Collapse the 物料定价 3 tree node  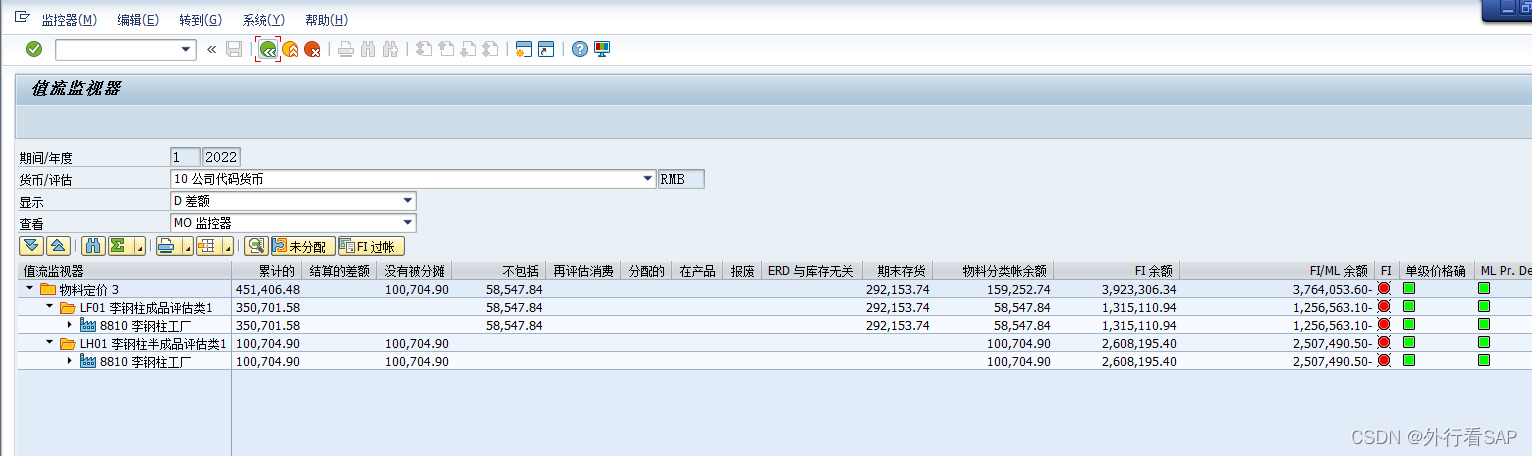[x=29, y=288]
